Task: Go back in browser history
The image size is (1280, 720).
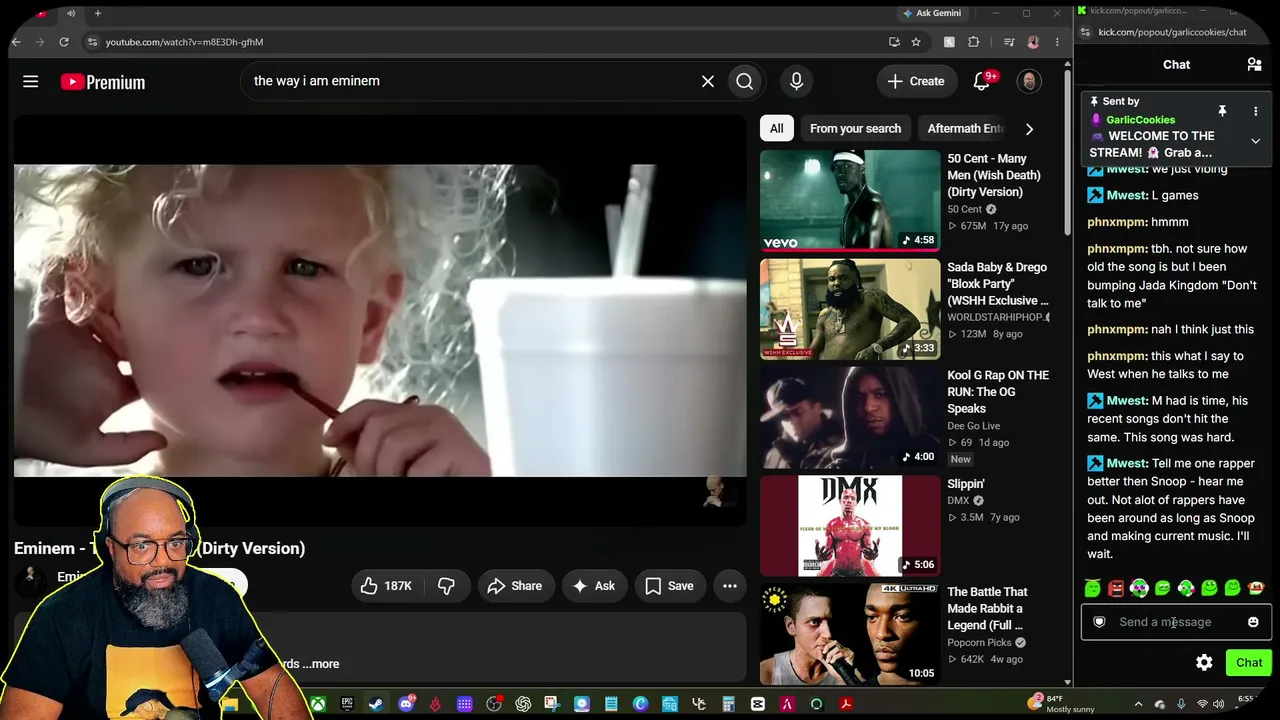Action: tap(16, 42)
